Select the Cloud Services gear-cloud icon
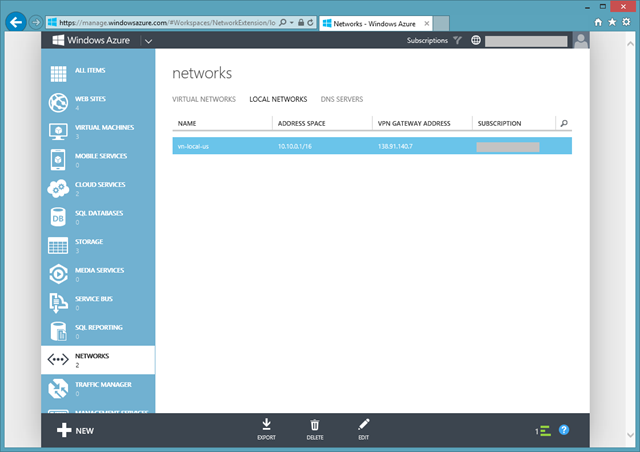The image size is (640, 452). 58,188
